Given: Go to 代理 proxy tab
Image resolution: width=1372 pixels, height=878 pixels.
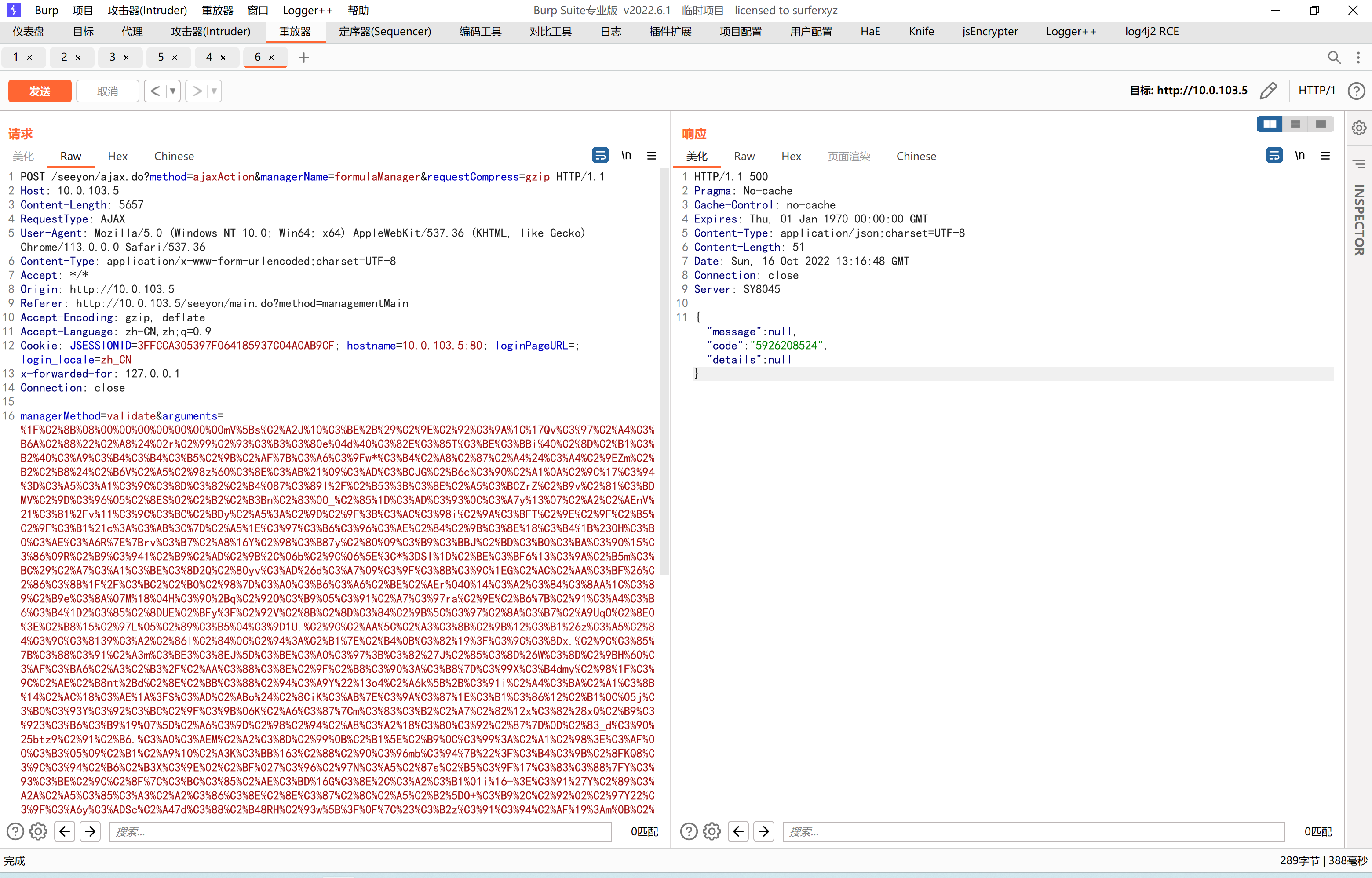Looking at the screenshot, I should (132, 31).
